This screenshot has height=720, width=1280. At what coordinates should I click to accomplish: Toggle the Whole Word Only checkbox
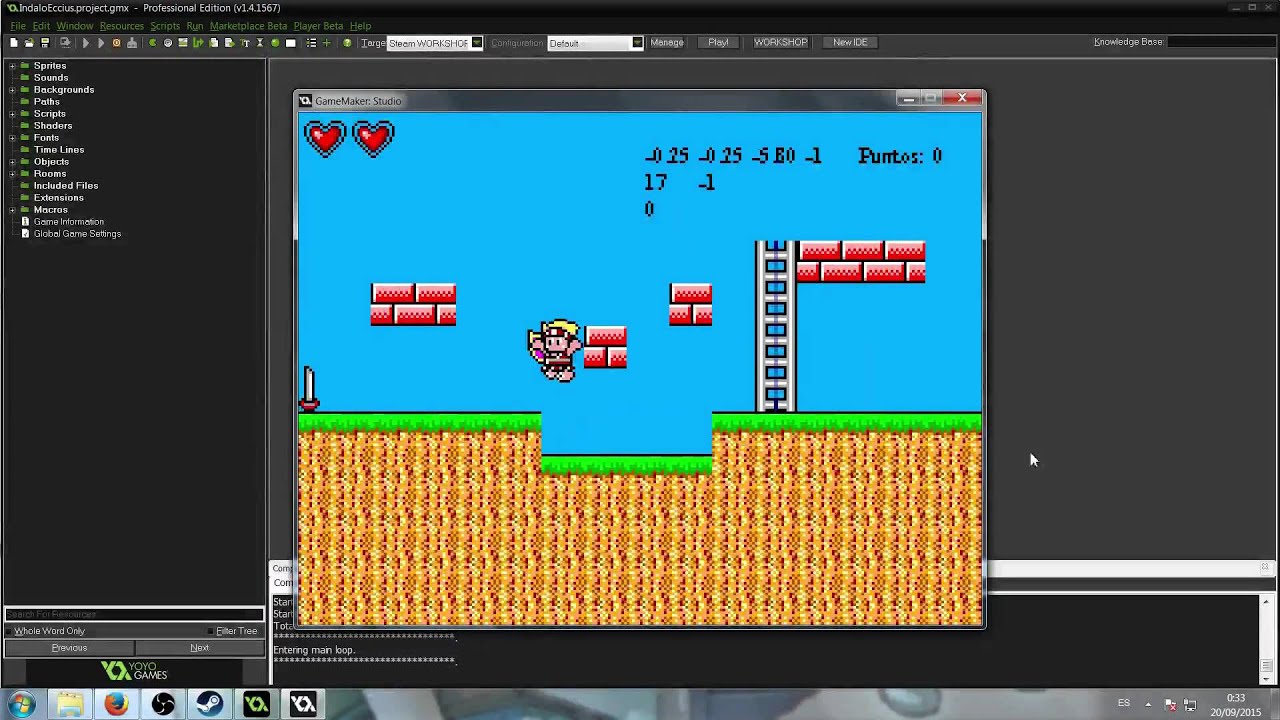coord(9,631)
